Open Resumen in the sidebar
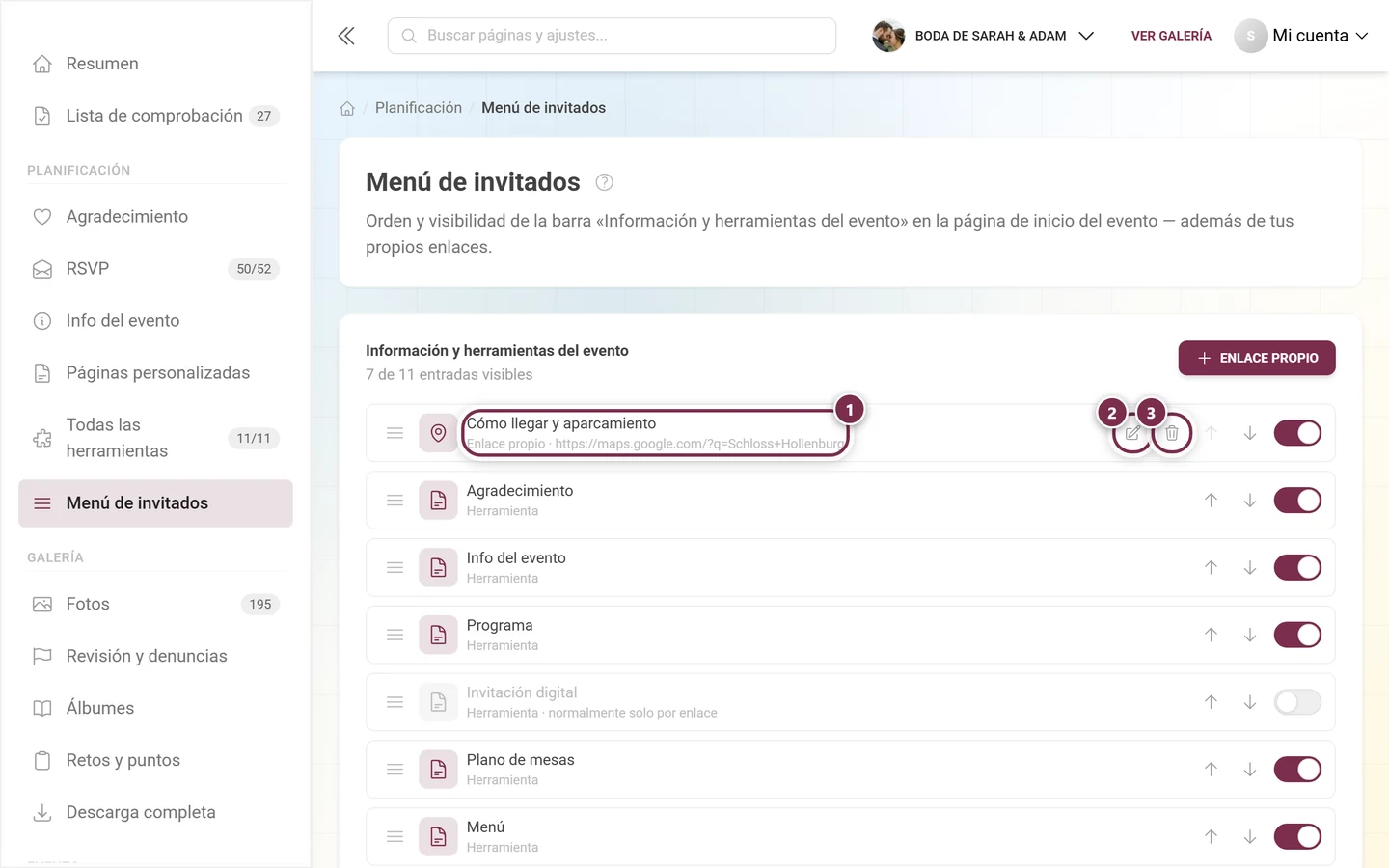This screenshot has width=1389, height=868. (x=155, y=64)
